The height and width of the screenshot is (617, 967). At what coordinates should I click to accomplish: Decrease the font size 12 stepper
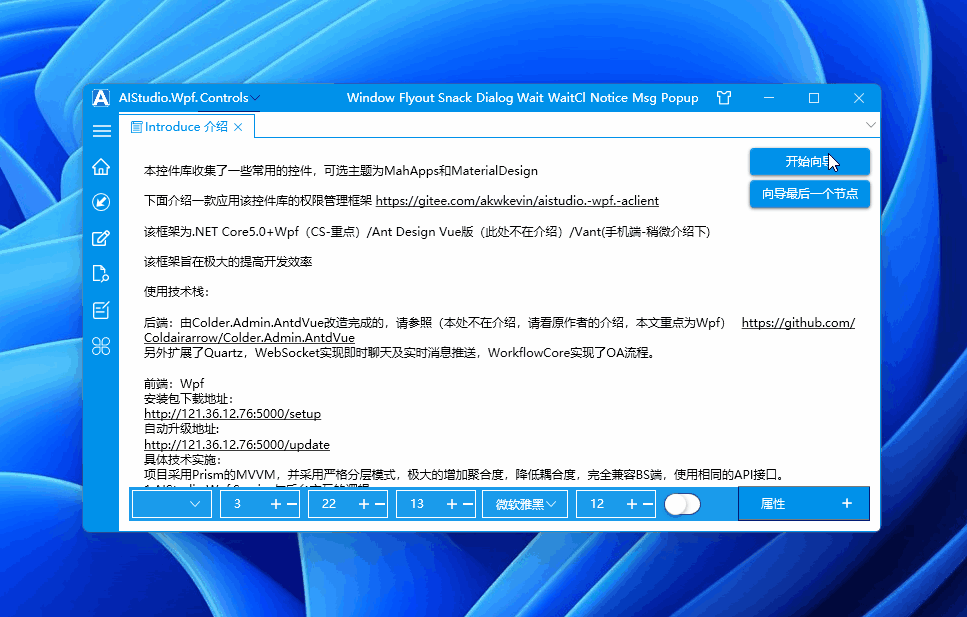point(648,504)
